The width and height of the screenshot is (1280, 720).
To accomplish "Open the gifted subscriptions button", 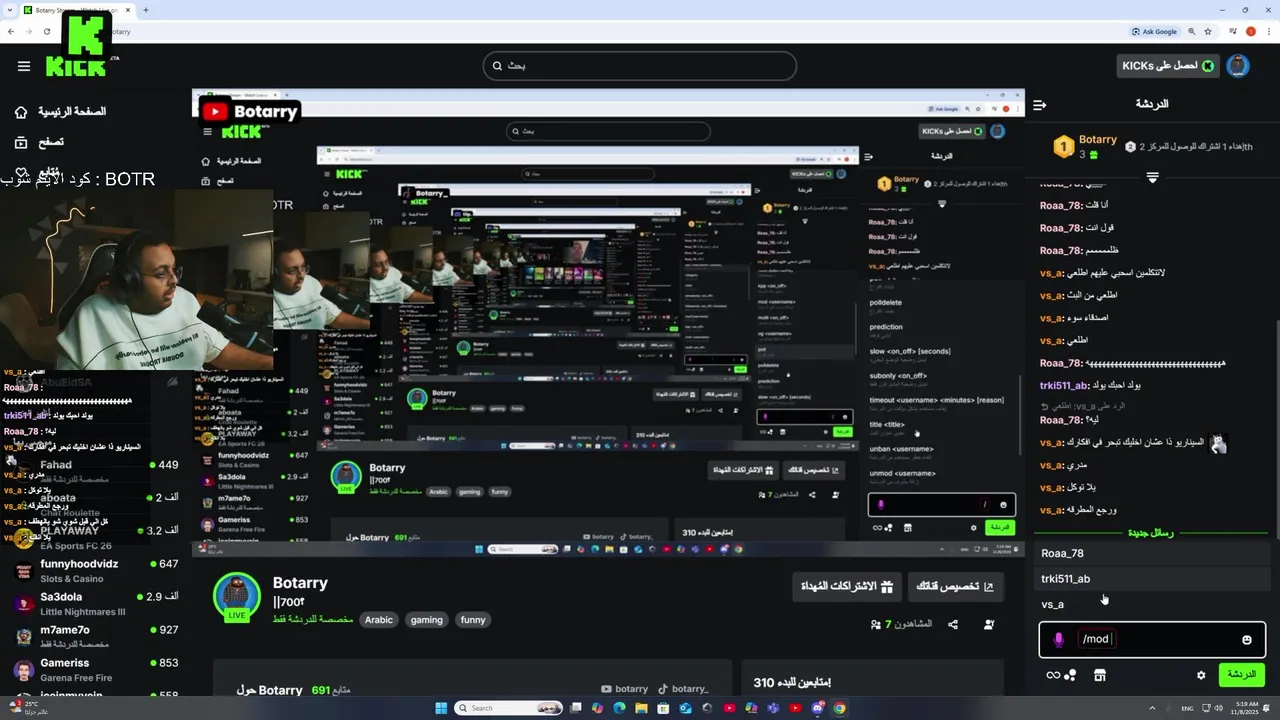I will tap(847, 587).
